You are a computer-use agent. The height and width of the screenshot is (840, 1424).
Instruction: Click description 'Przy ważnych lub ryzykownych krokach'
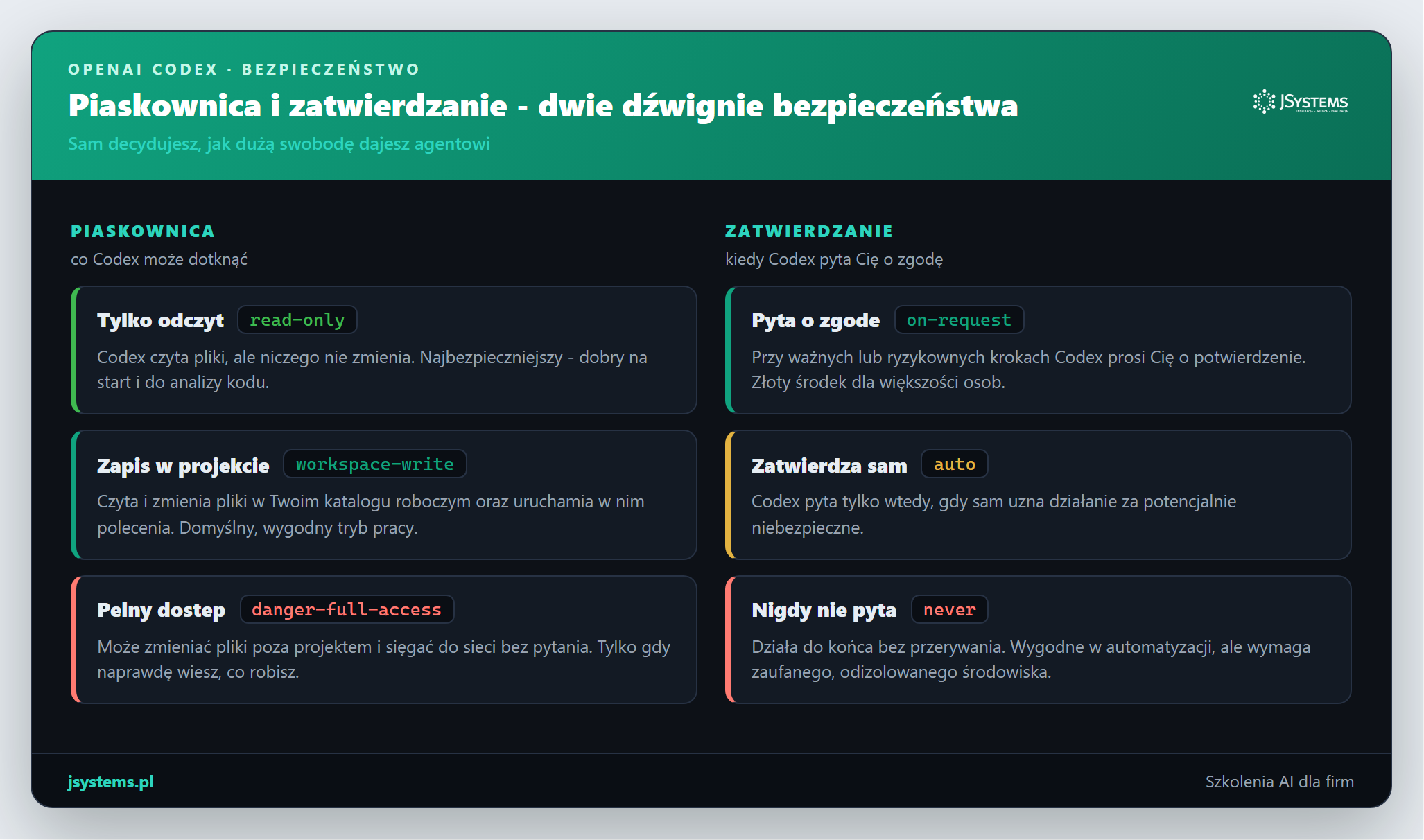[x=1029, y=369]
